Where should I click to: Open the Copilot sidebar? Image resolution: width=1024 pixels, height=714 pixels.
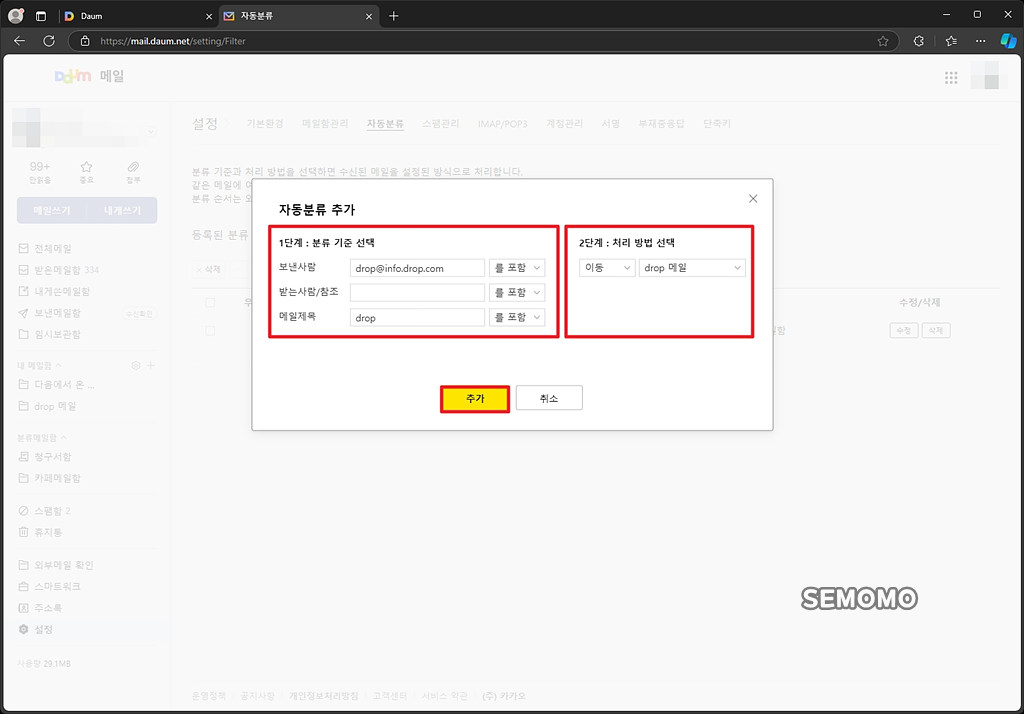click(1008, 41)
